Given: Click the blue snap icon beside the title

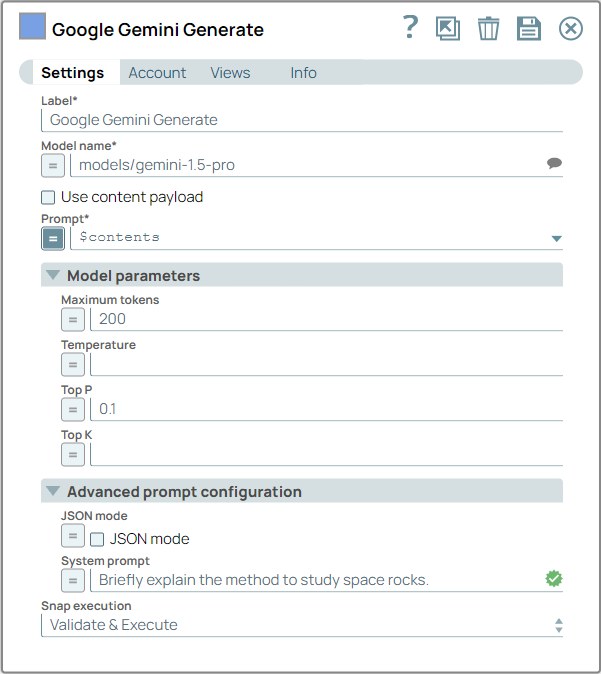Looking at the screenshot, I should point(33,28).
